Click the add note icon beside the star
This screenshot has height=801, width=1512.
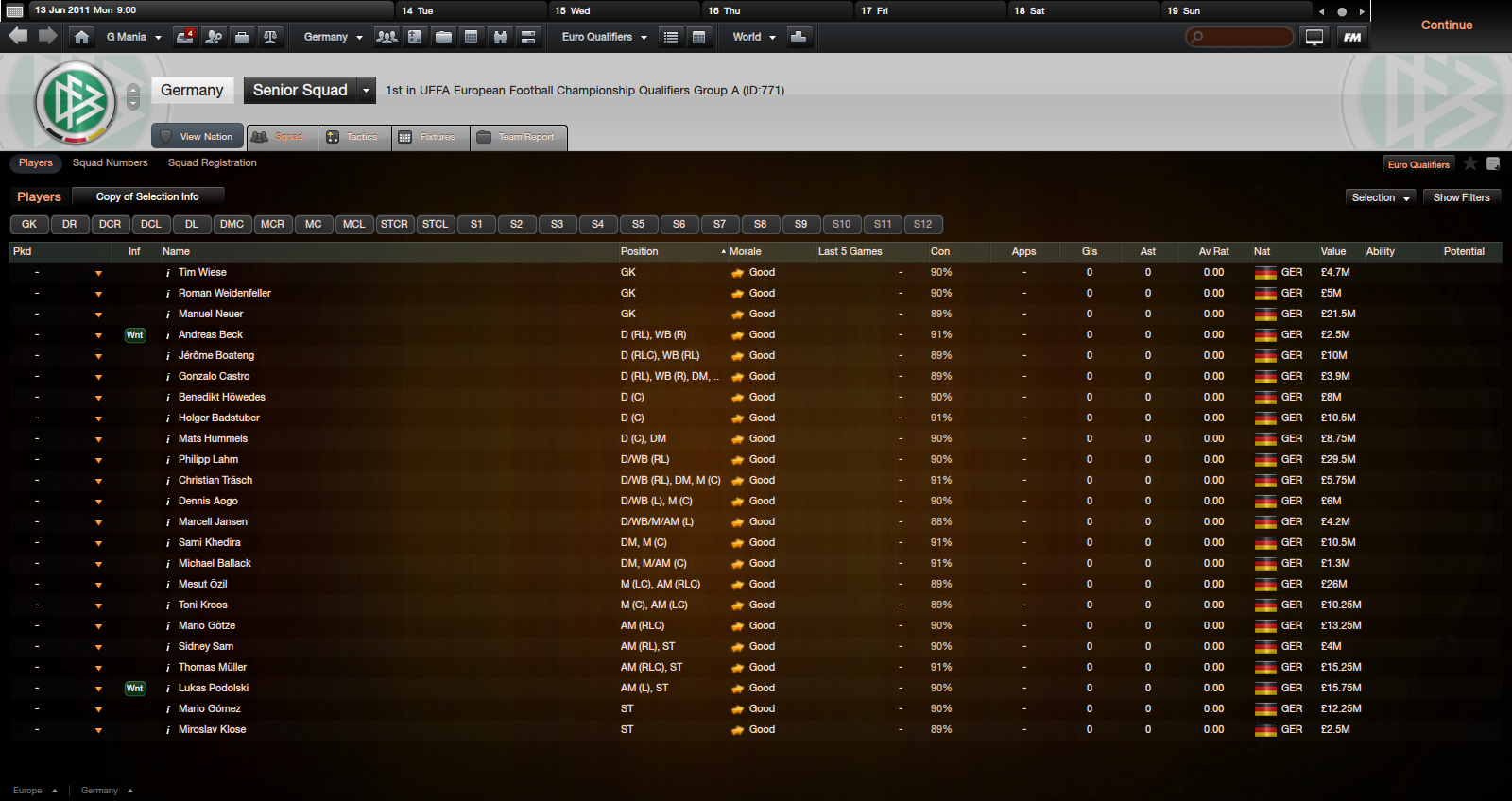click(1493, 163)
